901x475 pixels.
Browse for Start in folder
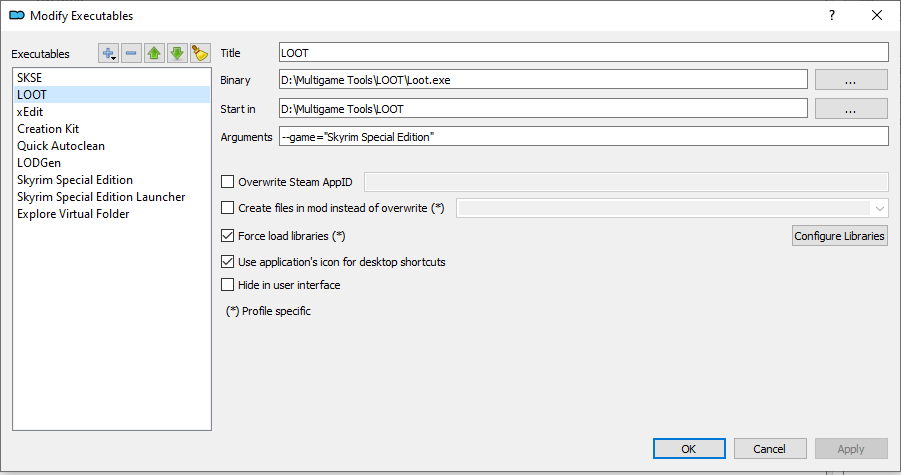[x=851, y=109]
